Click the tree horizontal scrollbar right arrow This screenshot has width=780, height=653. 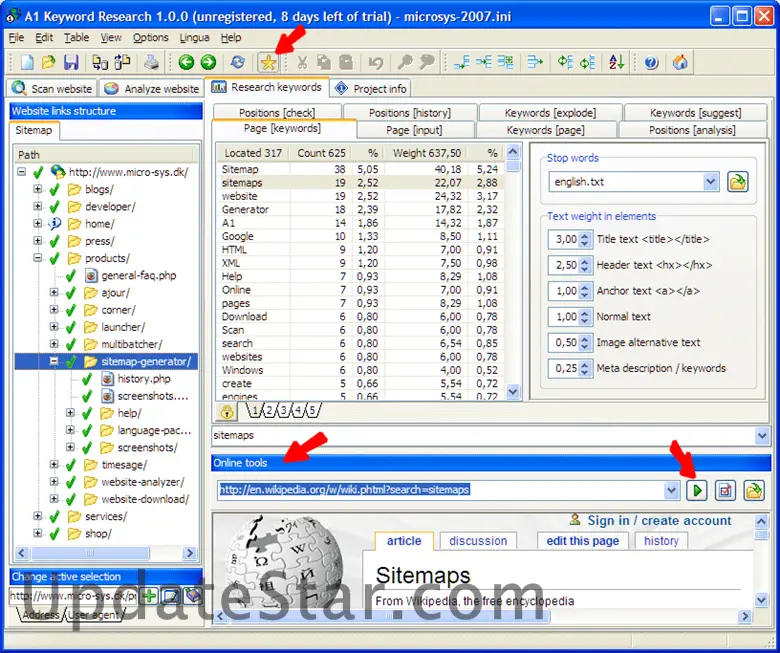(x=190, y=553)
